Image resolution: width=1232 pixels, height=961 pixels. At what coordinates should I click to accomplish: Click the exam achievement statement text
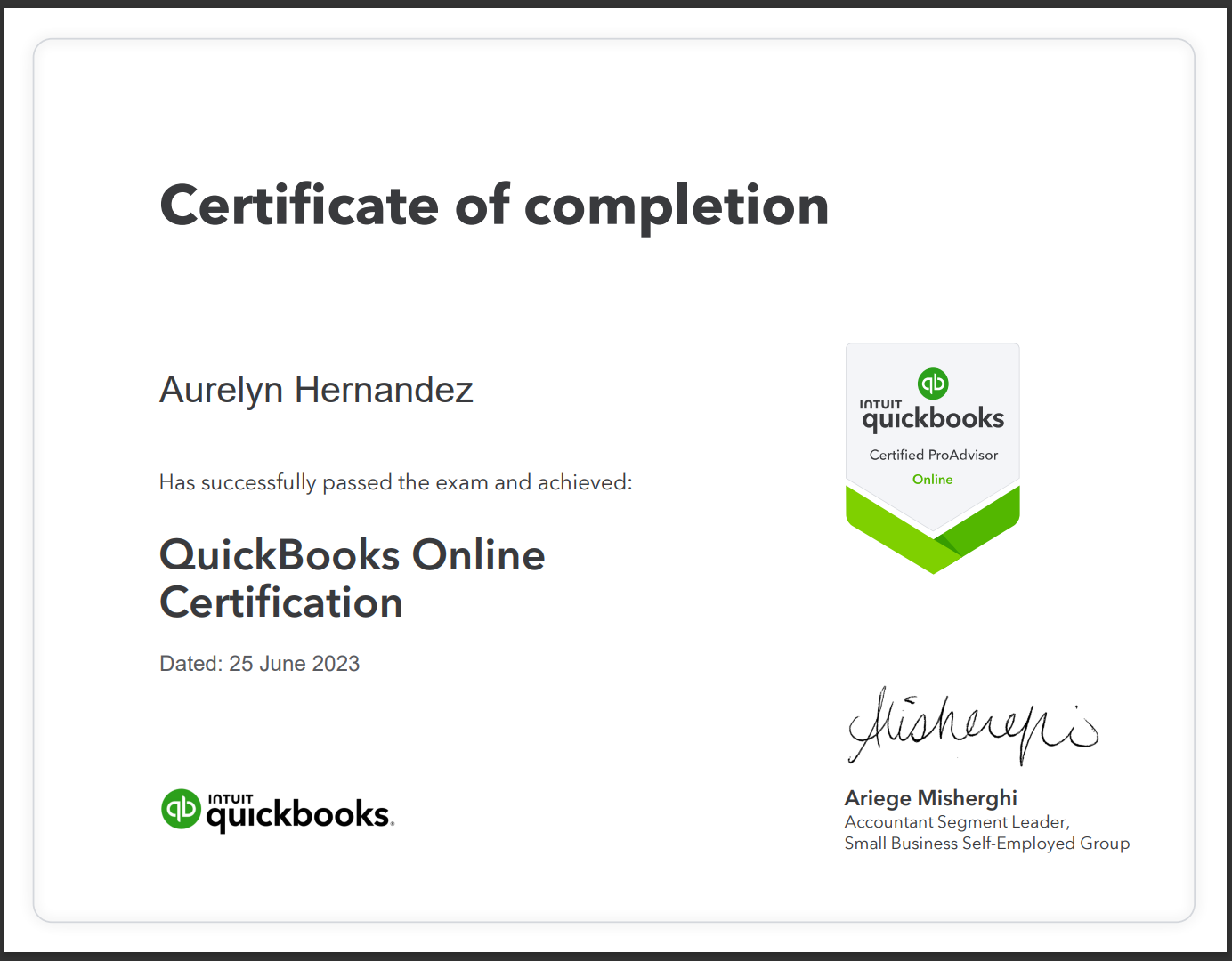point(395,482)
